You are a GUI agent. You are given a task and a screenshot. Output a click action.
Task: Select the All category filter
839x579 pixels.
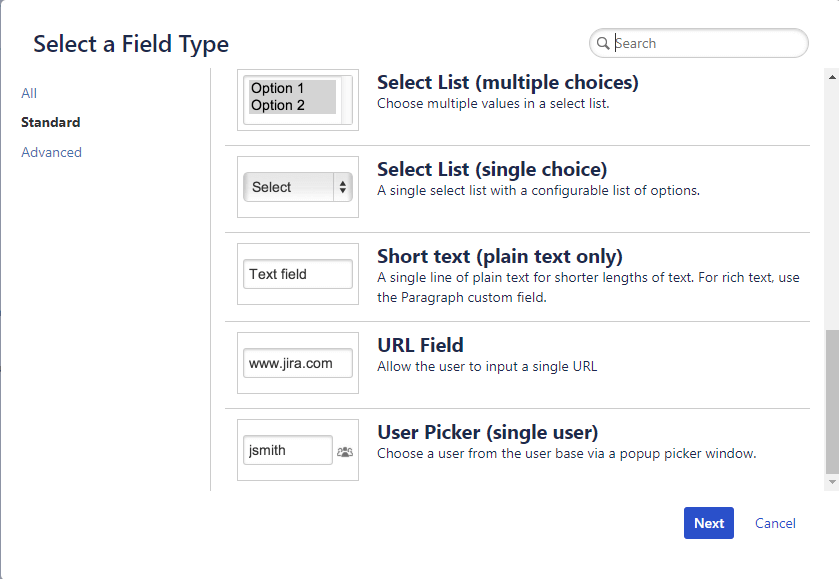[29, 93]
